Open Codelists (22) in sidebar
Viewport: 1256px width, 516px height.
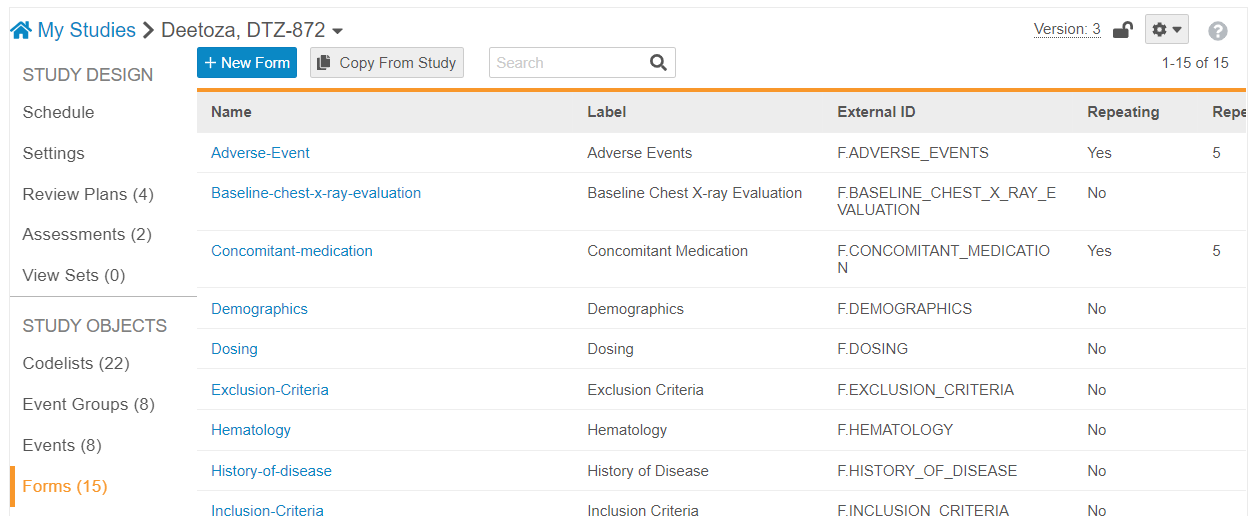pos(76,363)
